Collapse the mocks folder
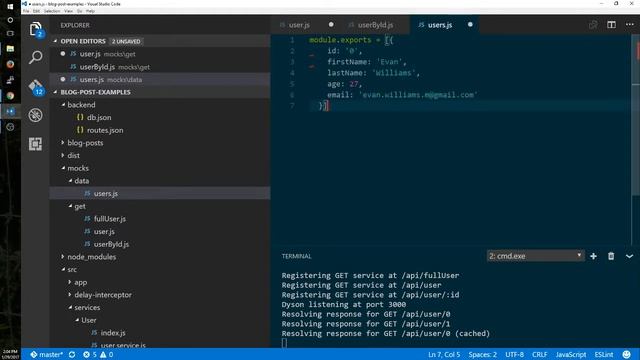Image resolution: width=640 pixels, height=360 pixels. tap(63, 168)
